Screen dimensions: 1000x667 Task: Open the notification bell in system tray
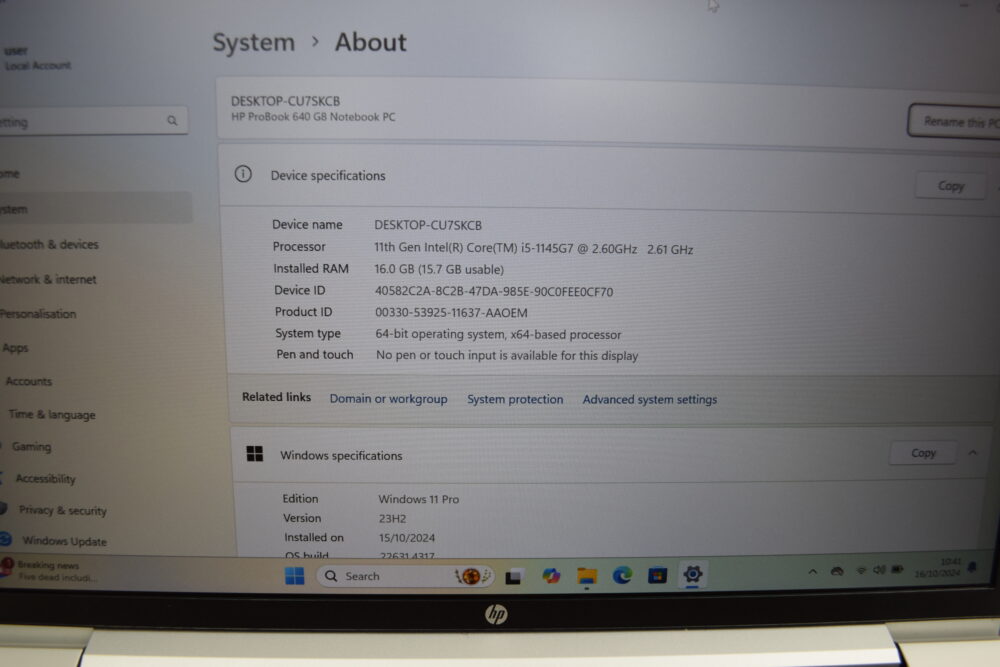coord(972,567)
